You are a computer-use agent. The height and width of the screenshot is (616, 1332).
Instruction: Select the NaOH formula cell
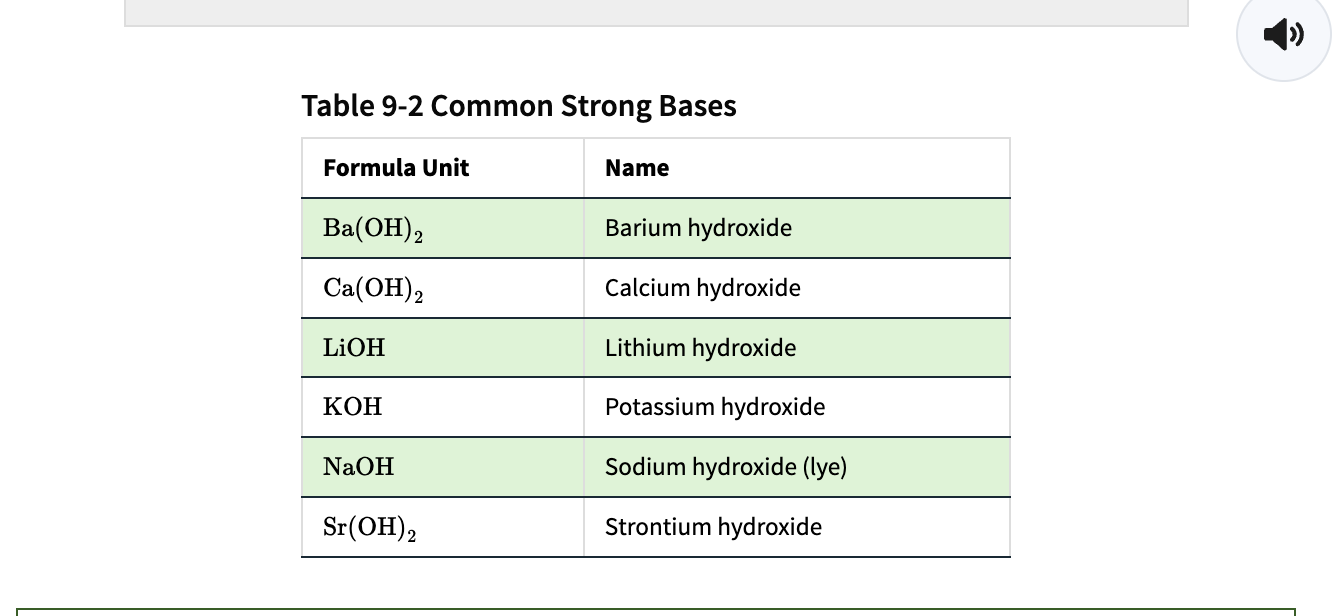click(443, 467)
